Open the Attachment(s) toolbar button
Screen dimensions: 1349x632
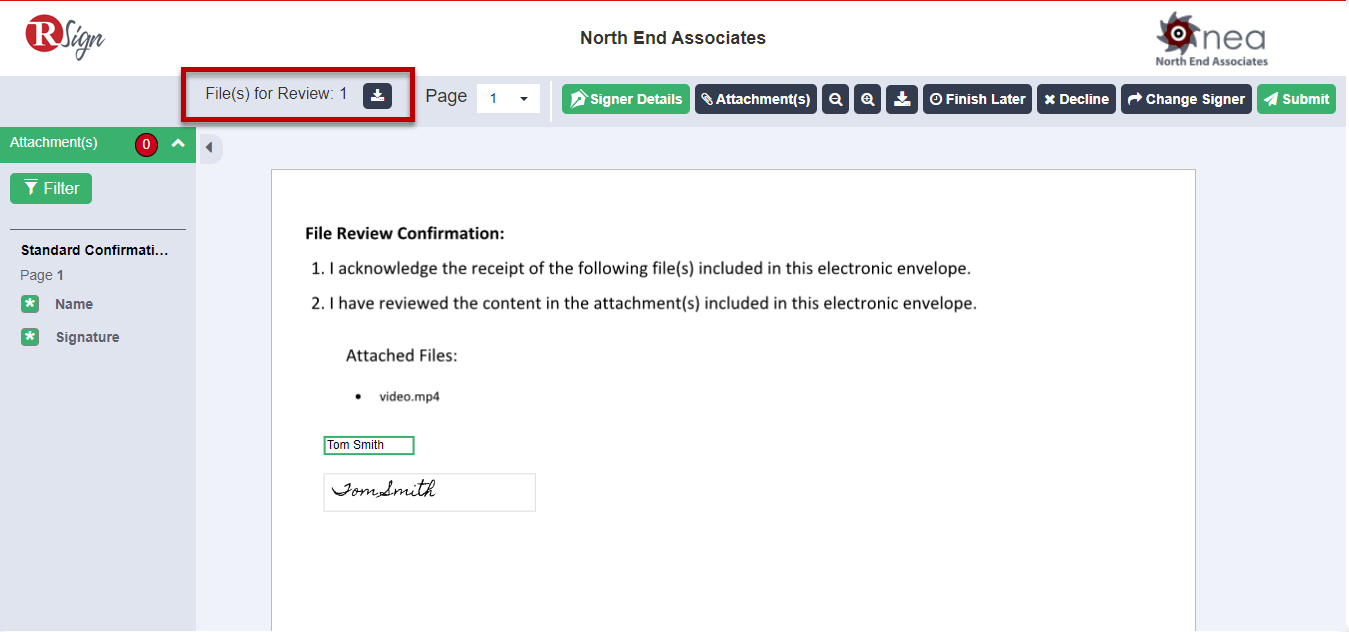click(x=756, y=99)
